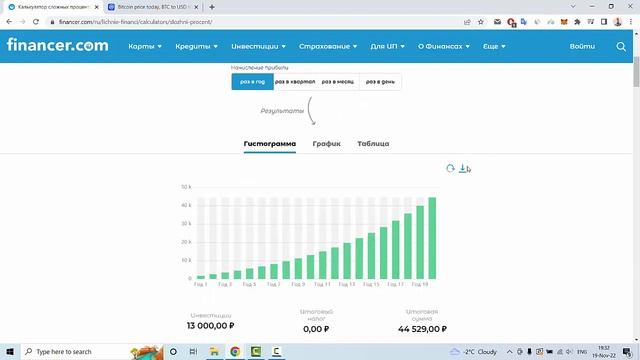
Task: Open the weather widget showing -2°C Cloudy
Action: tap(473, 351)
